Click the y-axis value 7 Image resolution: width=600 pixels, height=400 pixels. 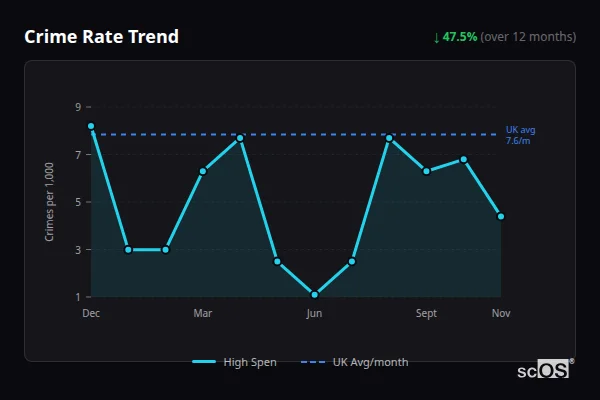(x=78, y=155)
